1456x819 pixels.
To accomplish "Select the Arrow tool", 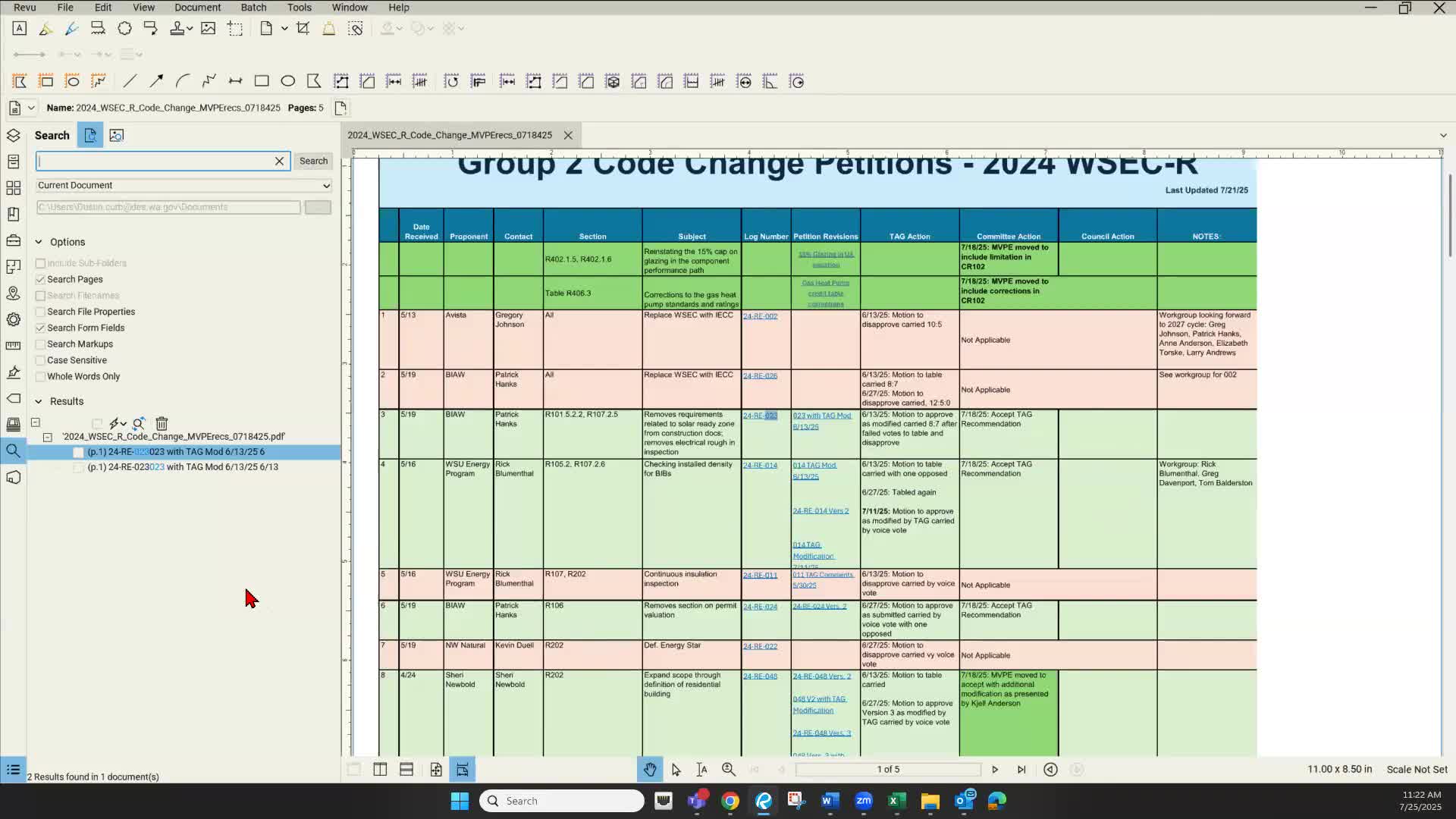I will coord(156,81).
